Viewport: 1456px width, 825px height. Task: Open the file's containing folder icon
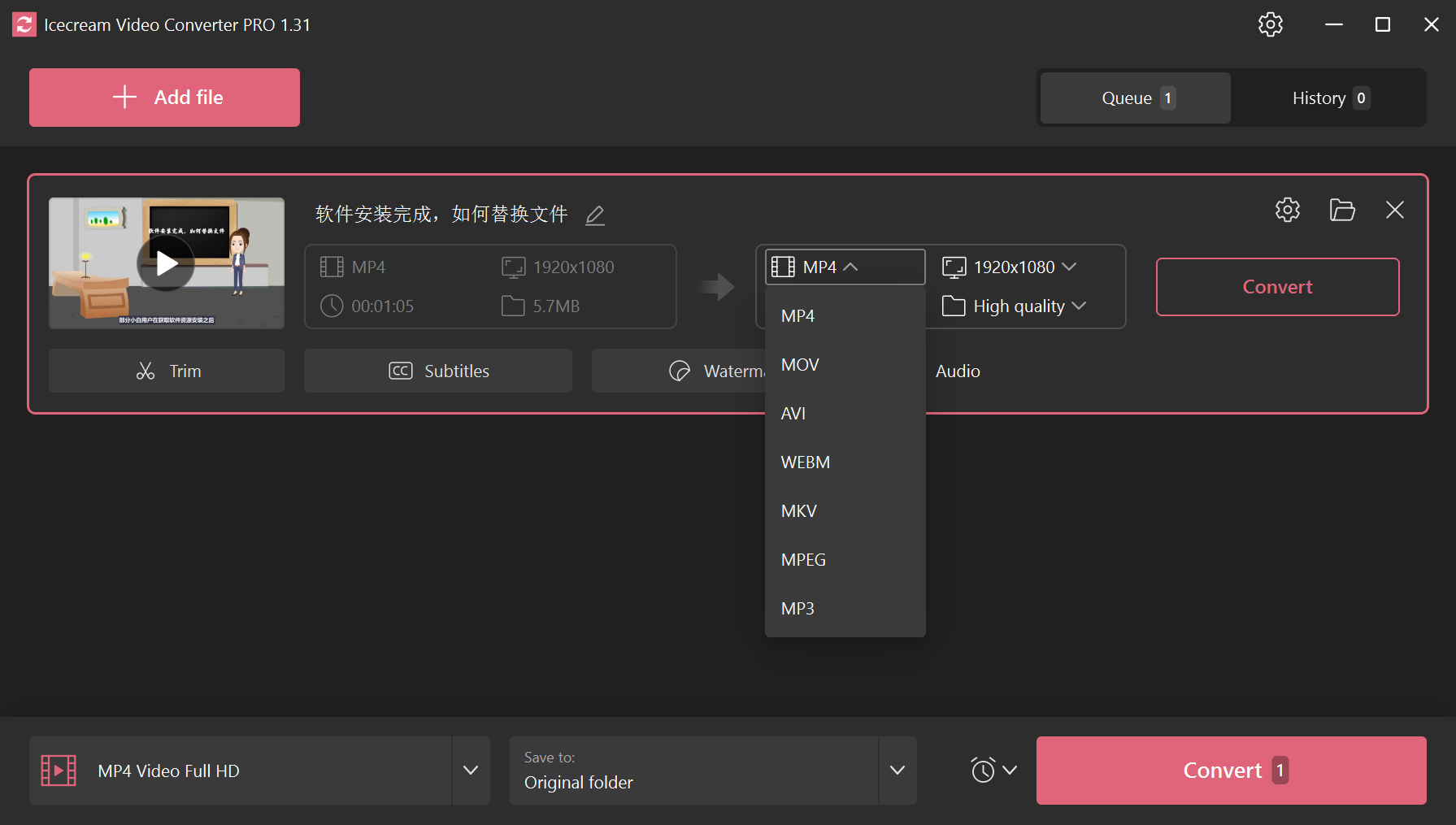(x=1342, y=210)
